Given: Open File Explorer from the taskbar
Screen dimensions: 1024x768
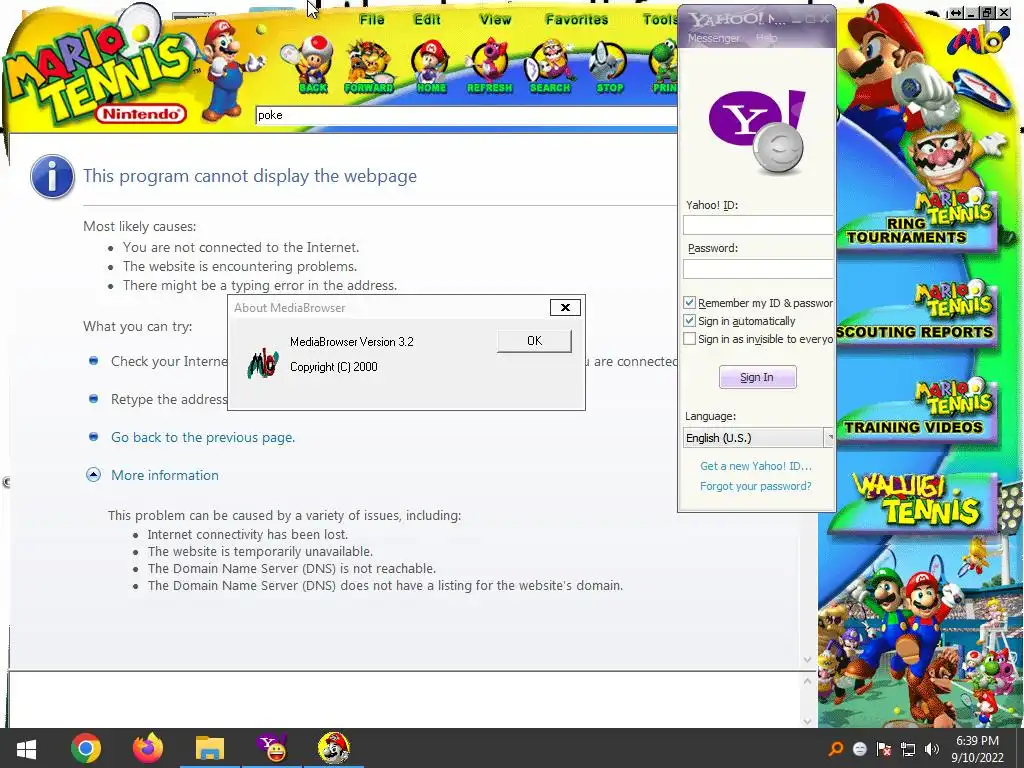Looking at the screenshot, I should point(210,748).
